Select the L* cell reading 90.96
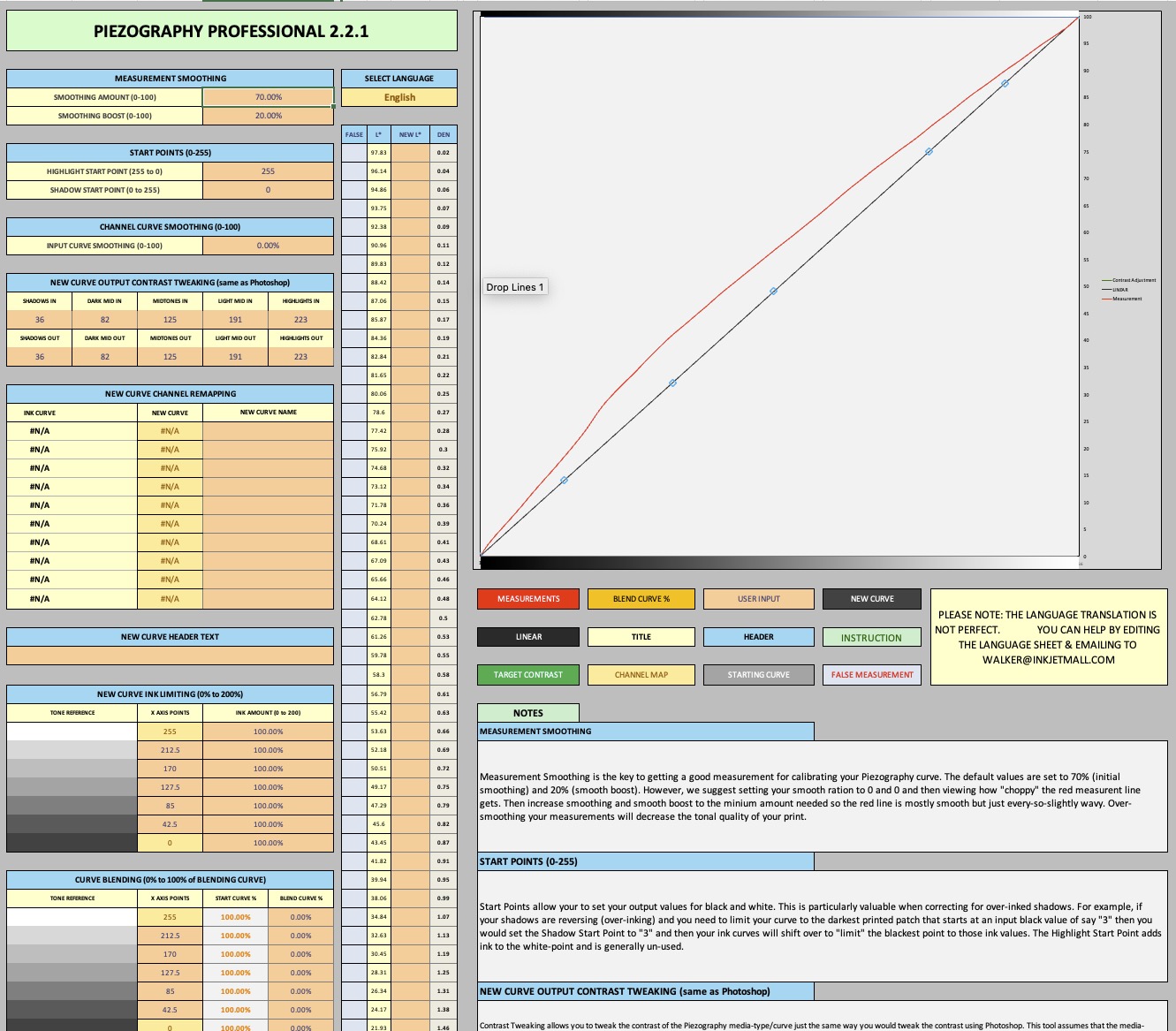 tap(379, 246)
